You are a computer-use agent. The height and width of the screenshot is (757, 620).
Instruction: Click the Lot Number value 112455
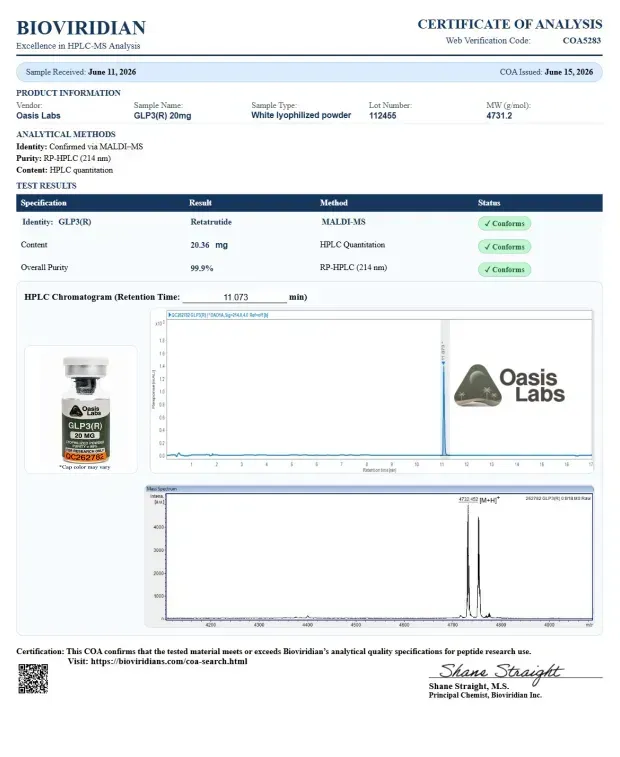[x=382, y=116]
